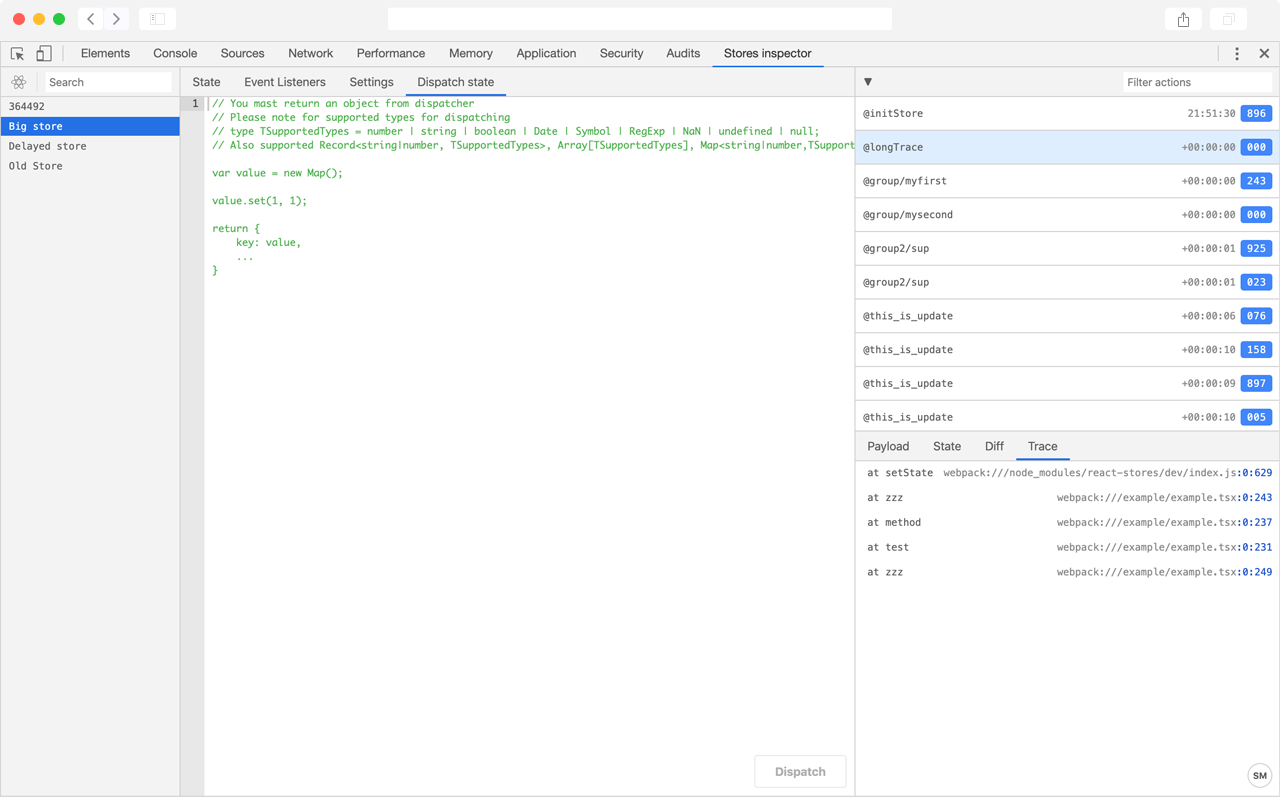
Task: Select @this_is_update action with 897 badge
Action: (x=1067, y=383)
